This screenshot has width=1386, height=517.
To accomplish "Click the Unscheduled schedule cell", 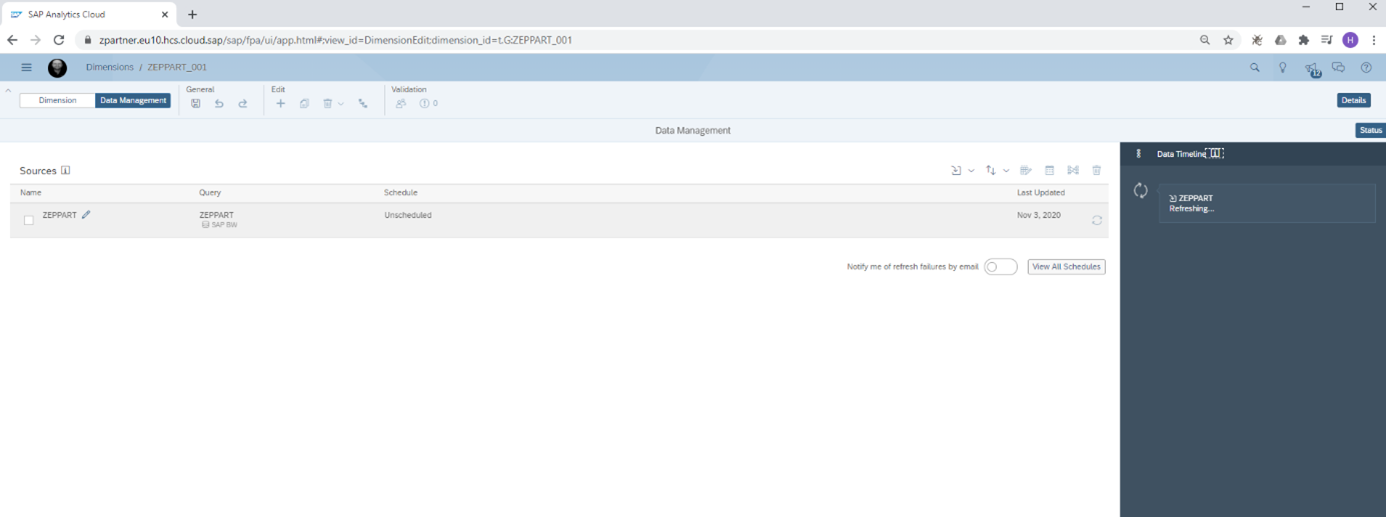I will click(408, 215).
